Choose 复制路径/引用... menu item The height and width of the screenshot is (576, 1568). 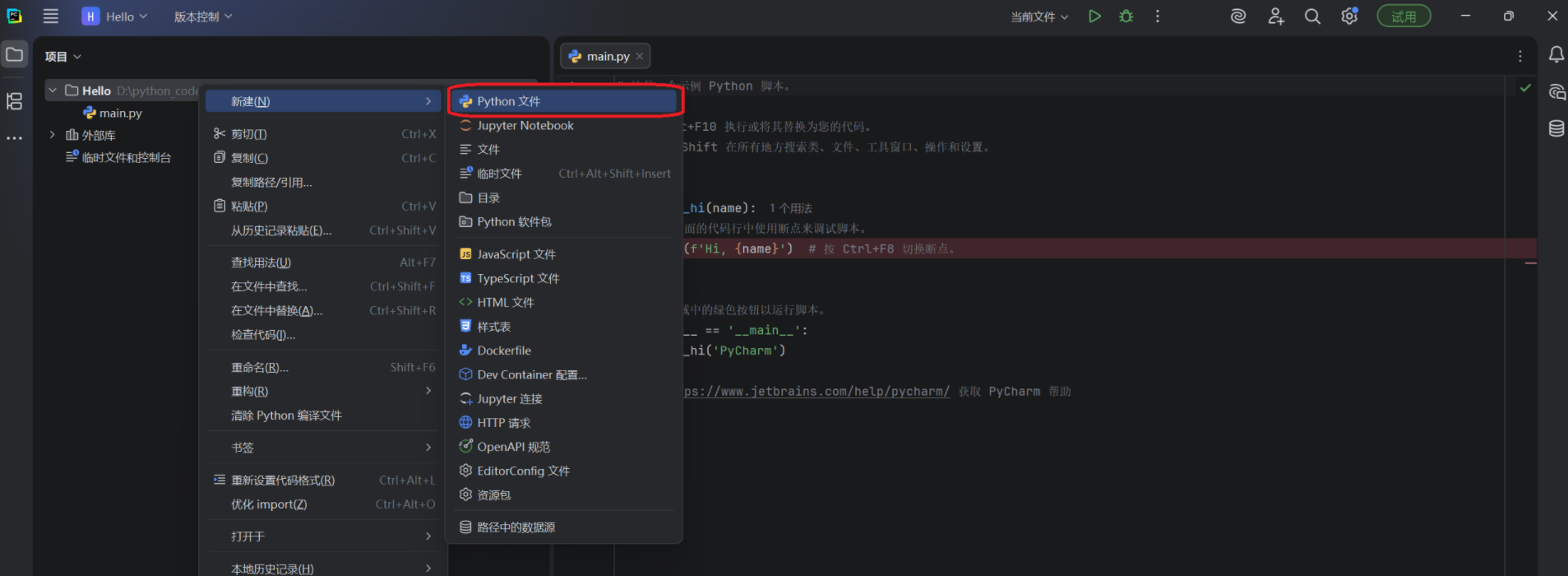(x=323, y=182)
